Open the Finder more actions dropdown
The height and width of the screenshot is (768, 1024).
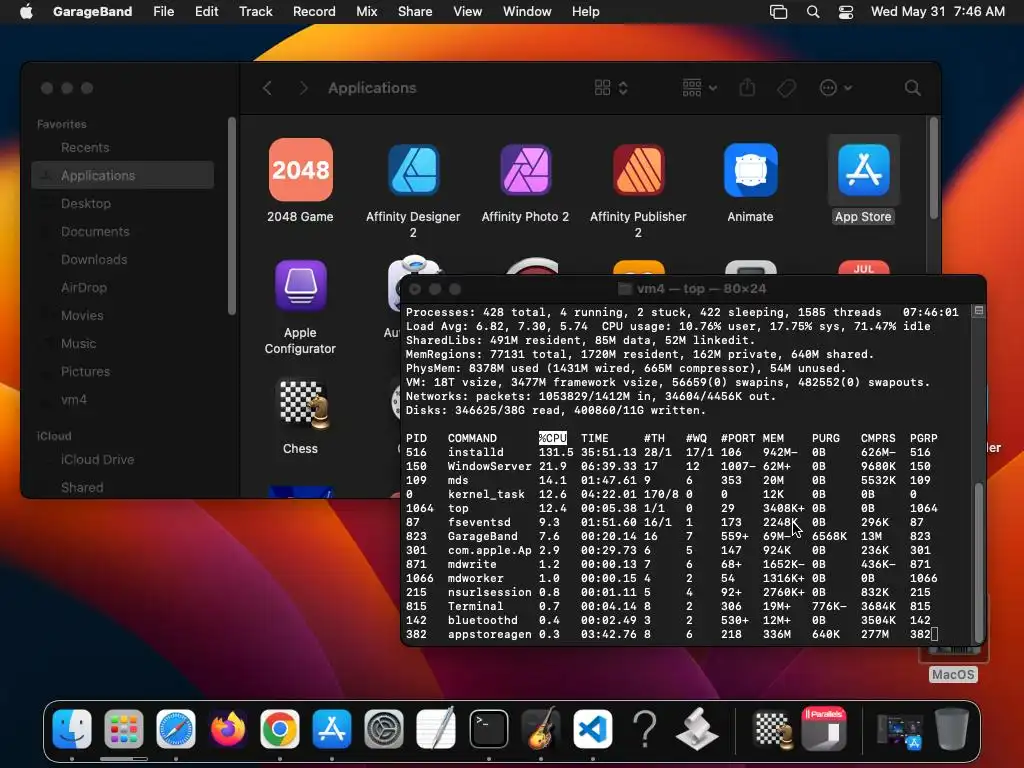pos(835,88)
